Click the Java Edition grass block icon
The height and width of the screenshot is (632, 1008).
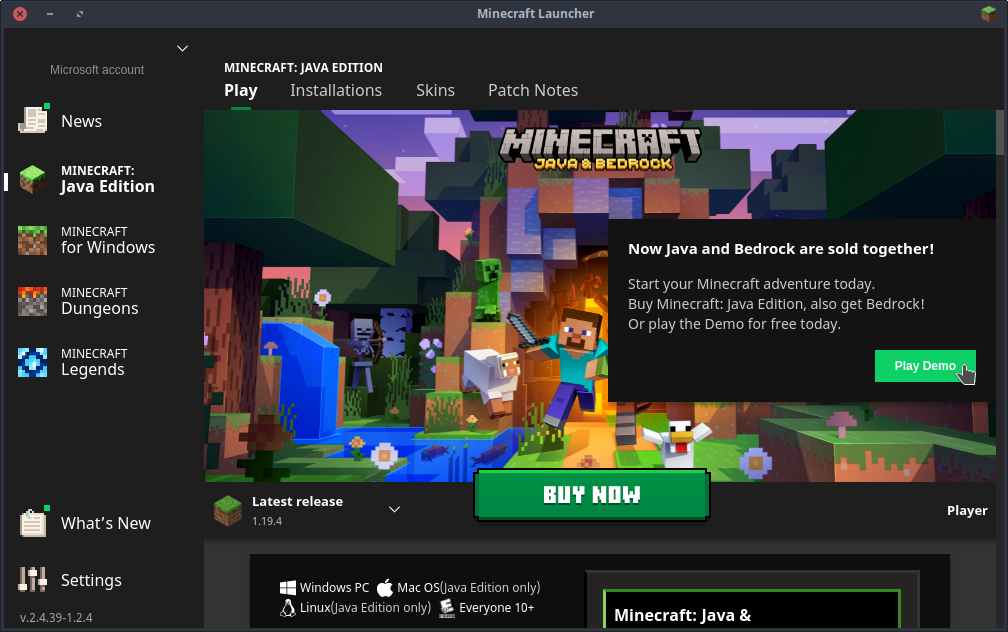pos(32,179)
